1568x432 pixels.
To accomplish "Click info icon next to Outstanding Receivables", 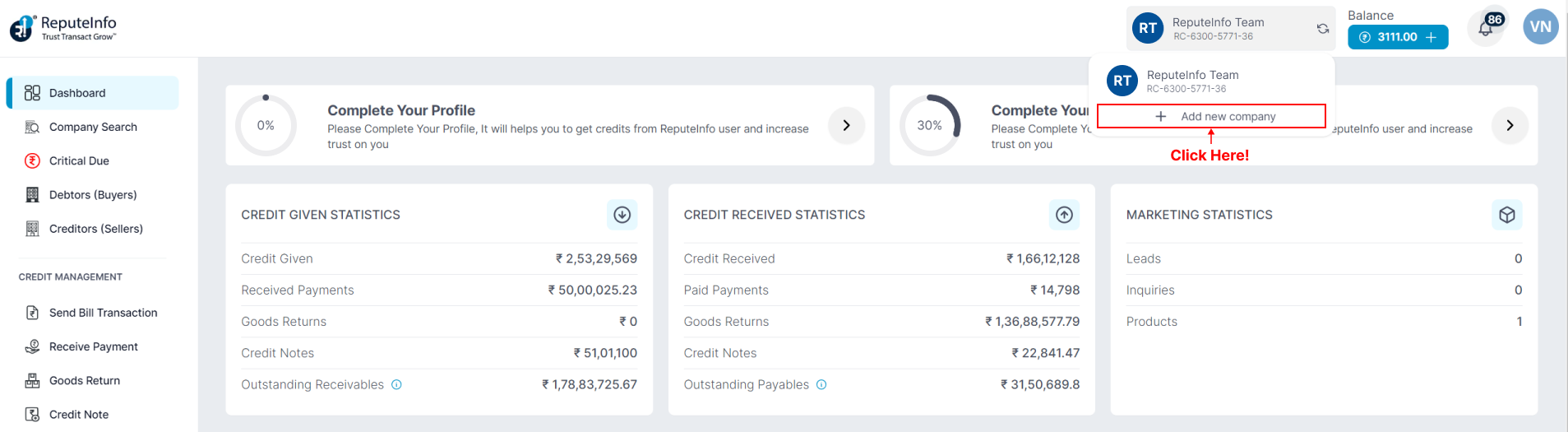I will click(x=396, y=385).
